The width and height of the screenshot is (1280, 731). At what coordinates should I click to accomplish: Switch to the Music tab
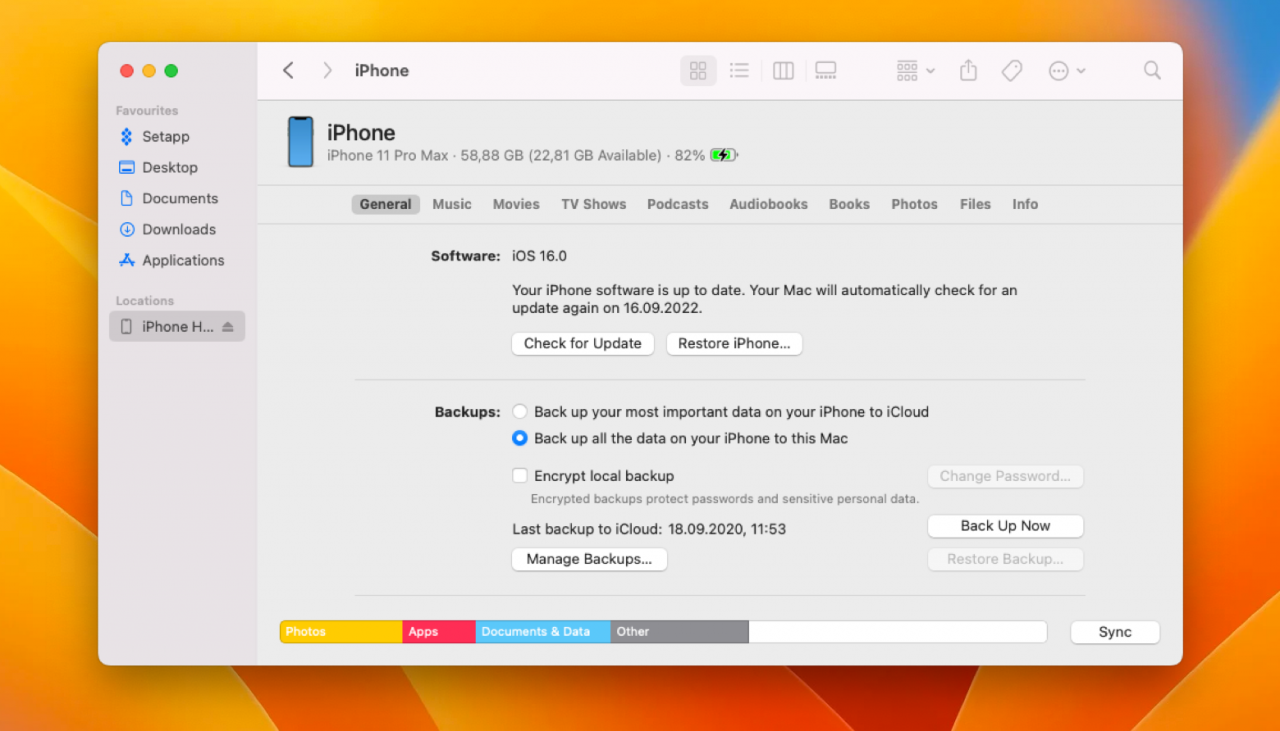(x=452, y=204)
